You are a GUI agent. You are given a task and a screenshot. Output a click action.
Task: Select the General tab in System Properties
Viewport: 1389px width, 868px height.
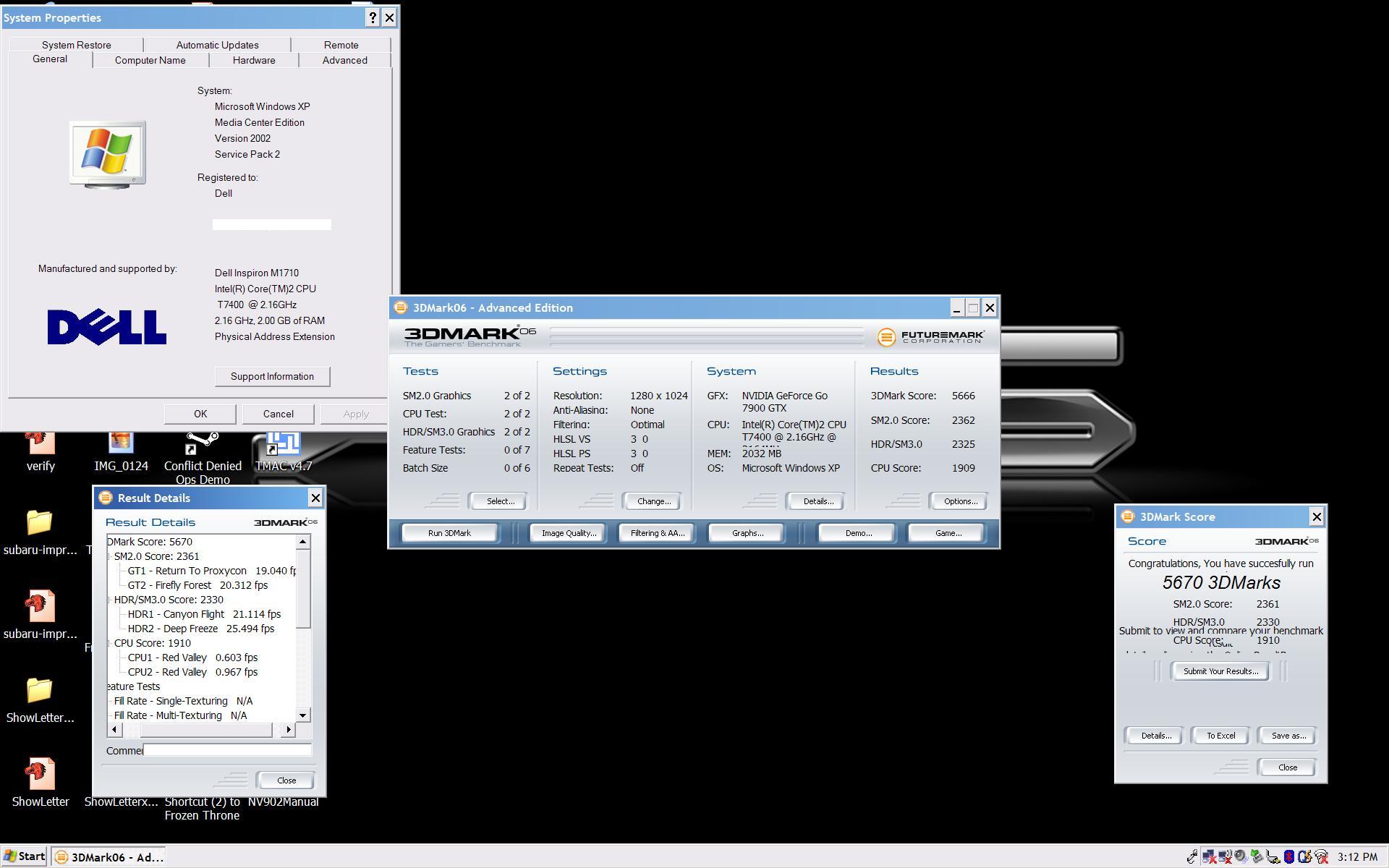click(50, 59)
